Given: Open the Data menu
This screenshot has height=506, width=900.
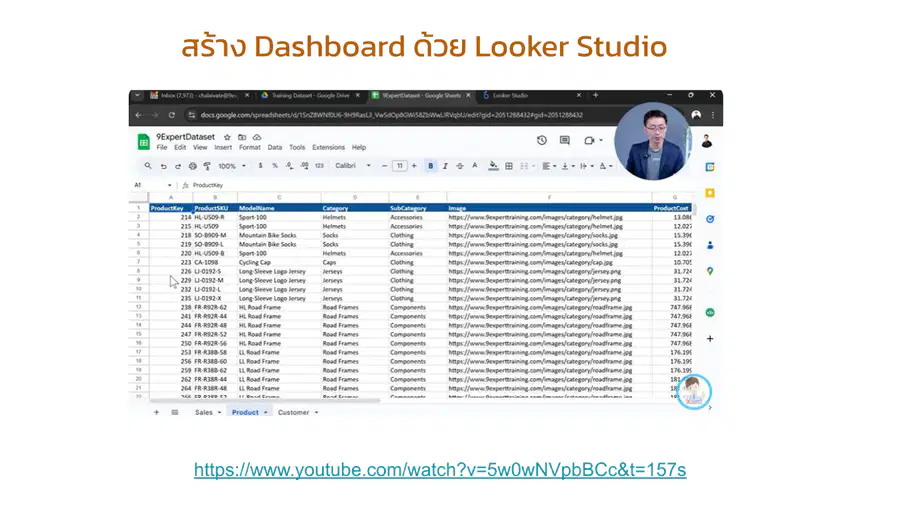Looking at the screenshot, I should point(275,147).
